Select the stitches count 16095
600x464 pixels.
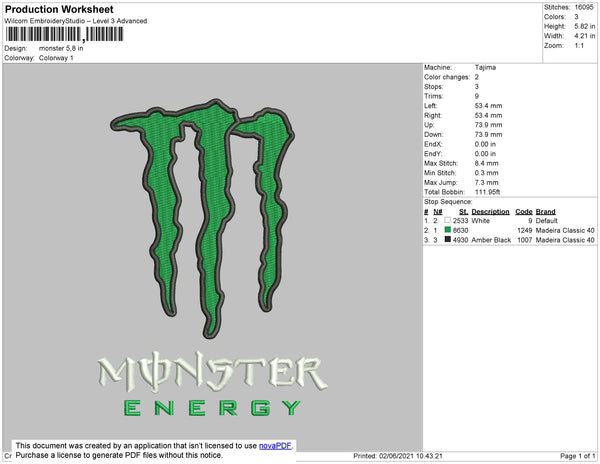[584, 7]
